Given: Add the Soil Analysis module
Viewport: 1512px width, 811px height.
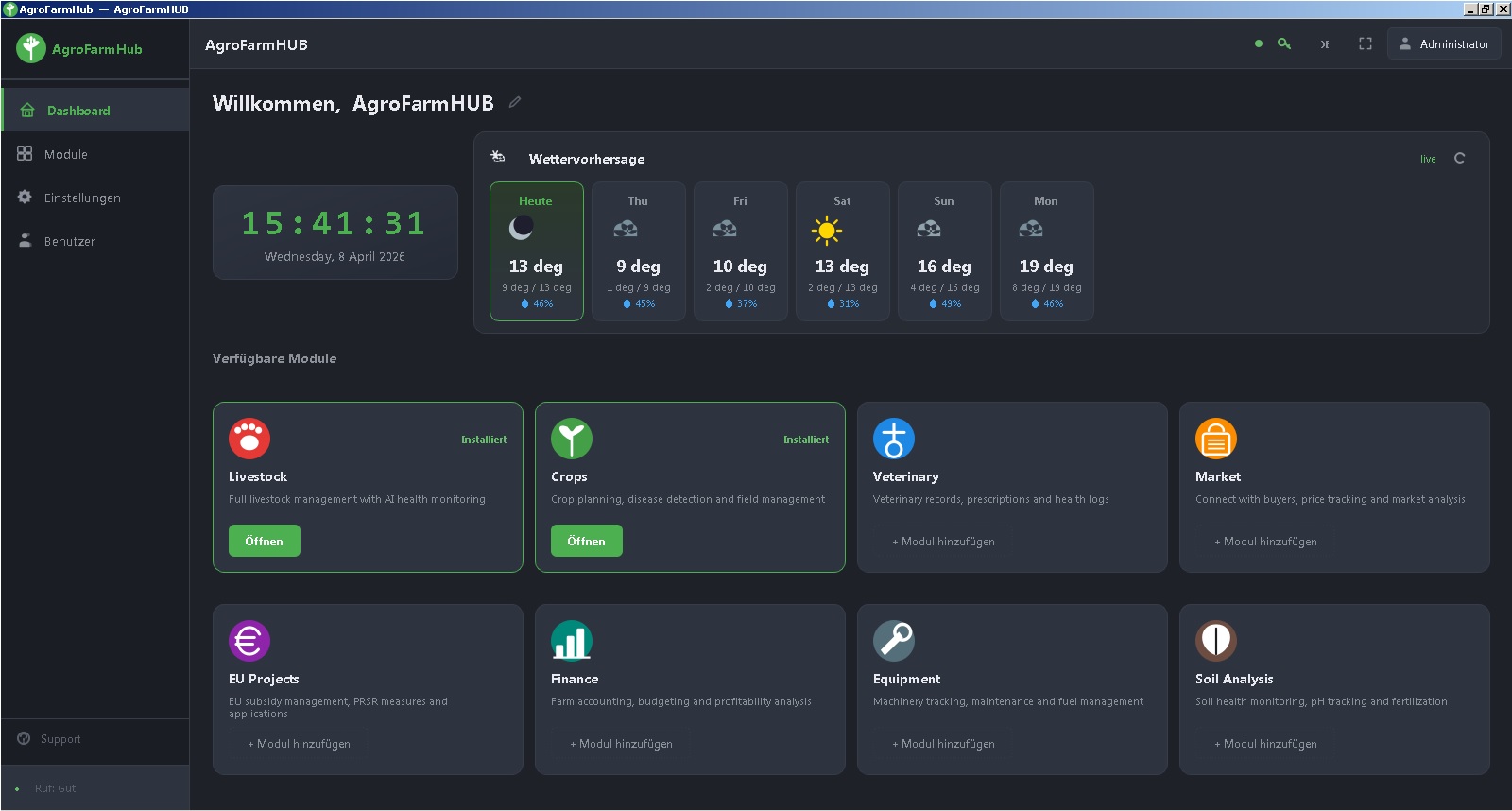Looking at the screenshot, I should (x=1265, y=744).
